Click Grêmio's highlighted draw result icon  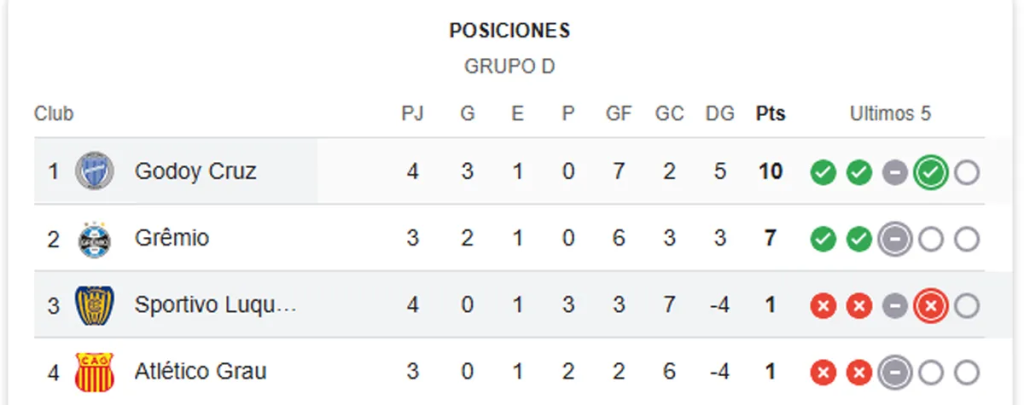coord(895,240)
